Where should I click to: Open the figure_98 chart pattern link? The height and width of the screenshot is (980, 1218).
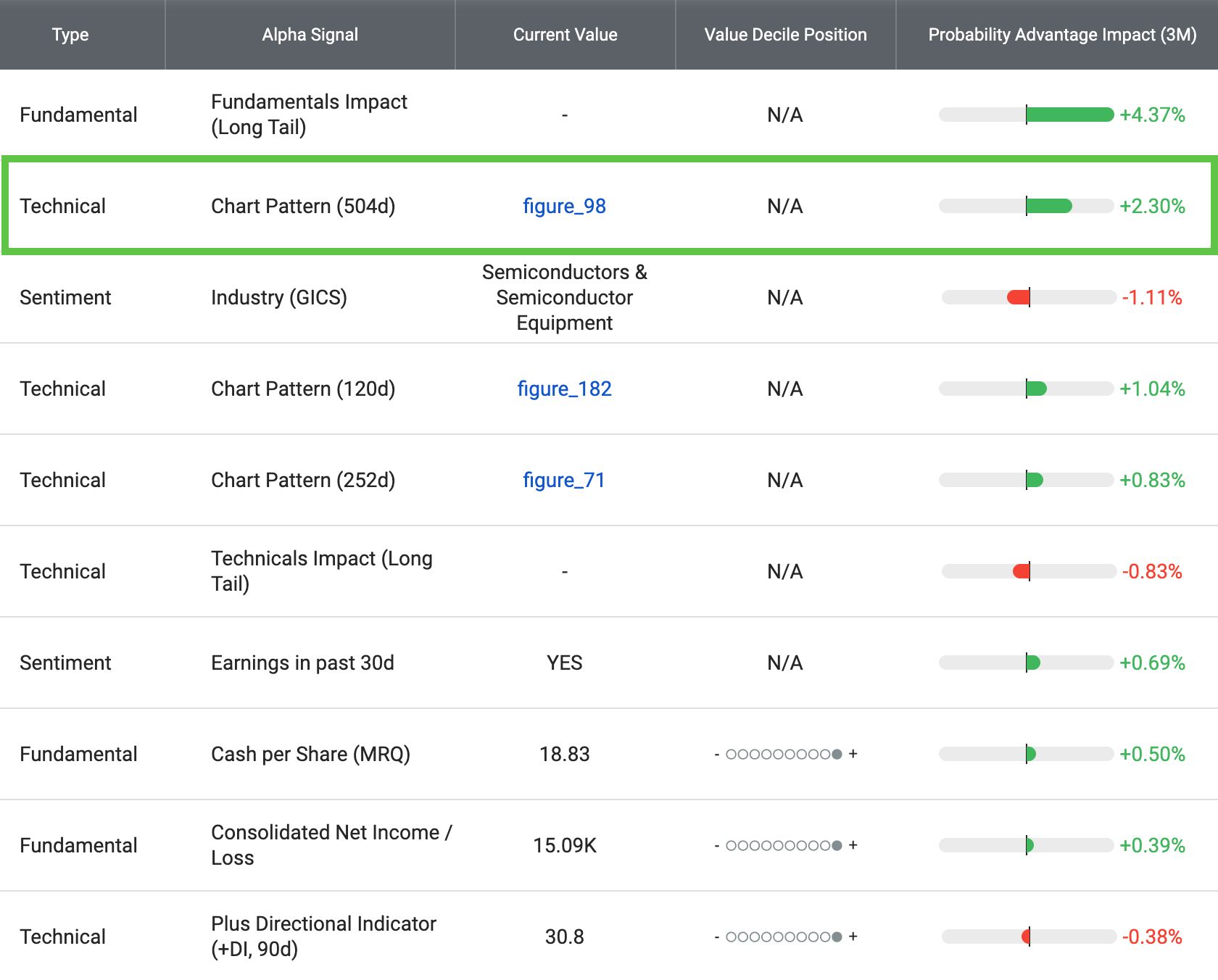click(x=564, y=207)
